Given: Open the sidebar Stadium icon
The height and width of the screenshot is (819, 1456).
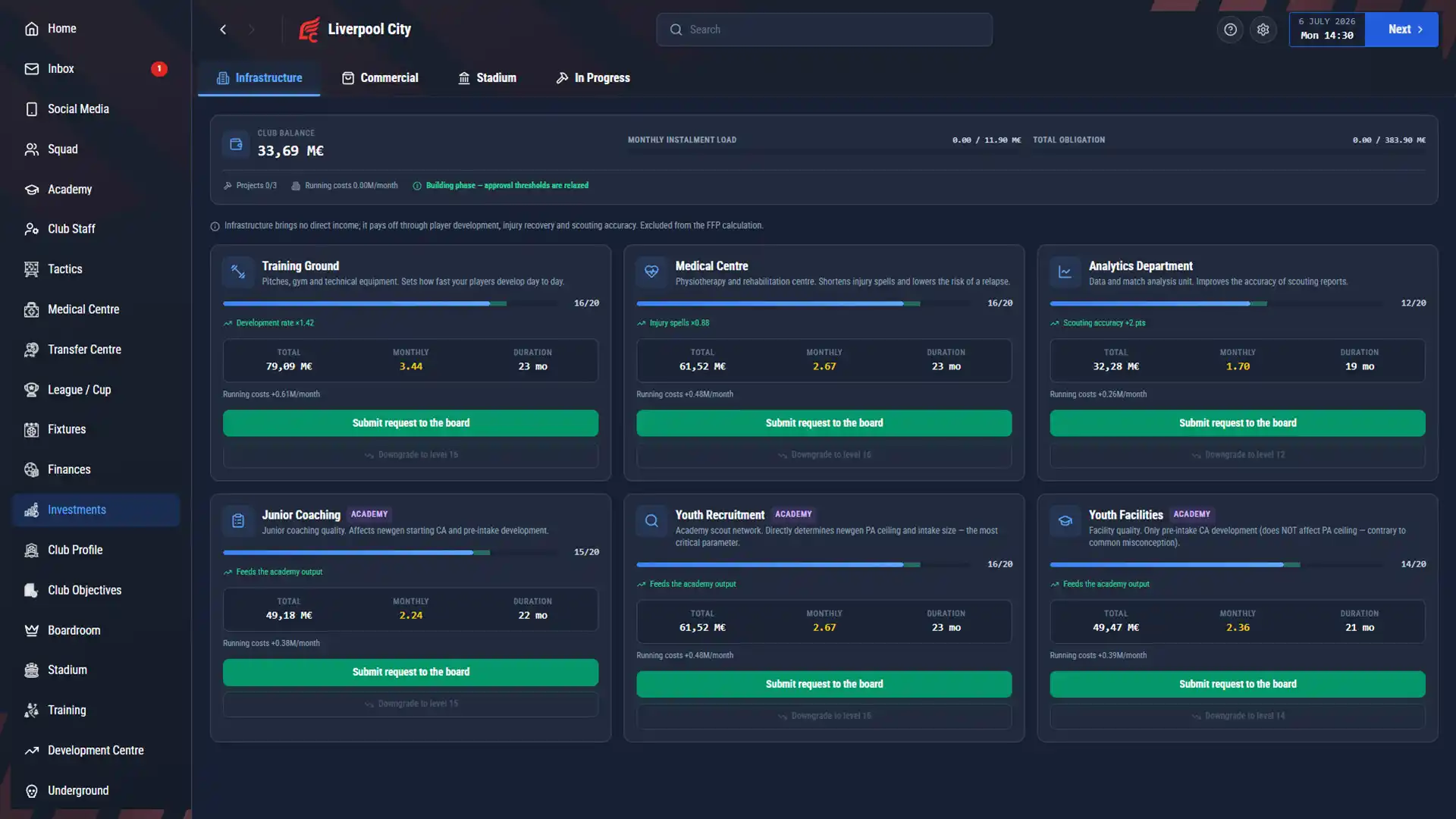Looking at the screenshot, I should (x=31, y=670).
